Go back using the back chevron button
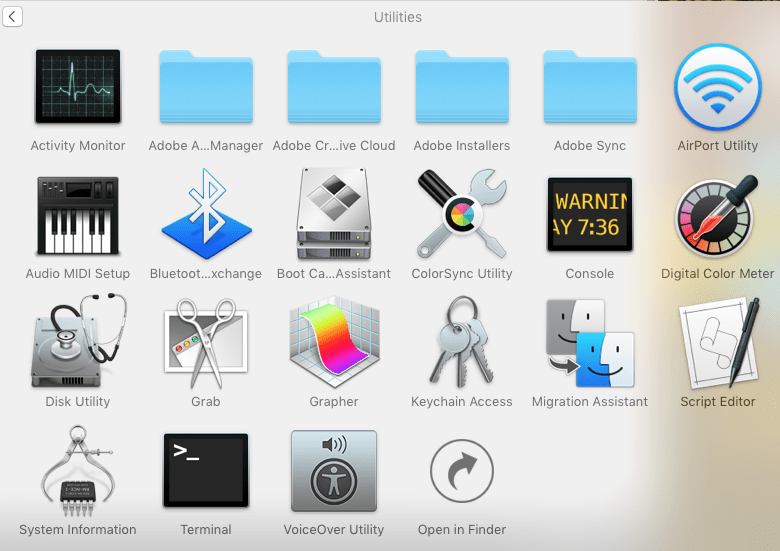The height and width of the screenshot is (551, 780). coord(12,16)
